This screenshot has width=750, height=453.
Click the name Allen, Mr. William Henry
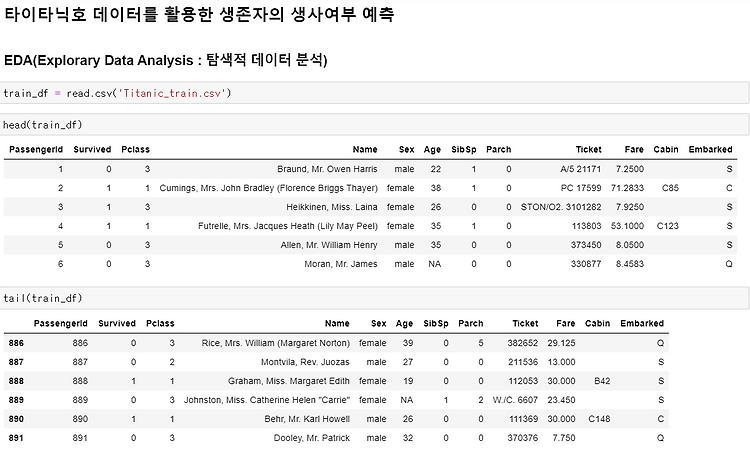329,245
